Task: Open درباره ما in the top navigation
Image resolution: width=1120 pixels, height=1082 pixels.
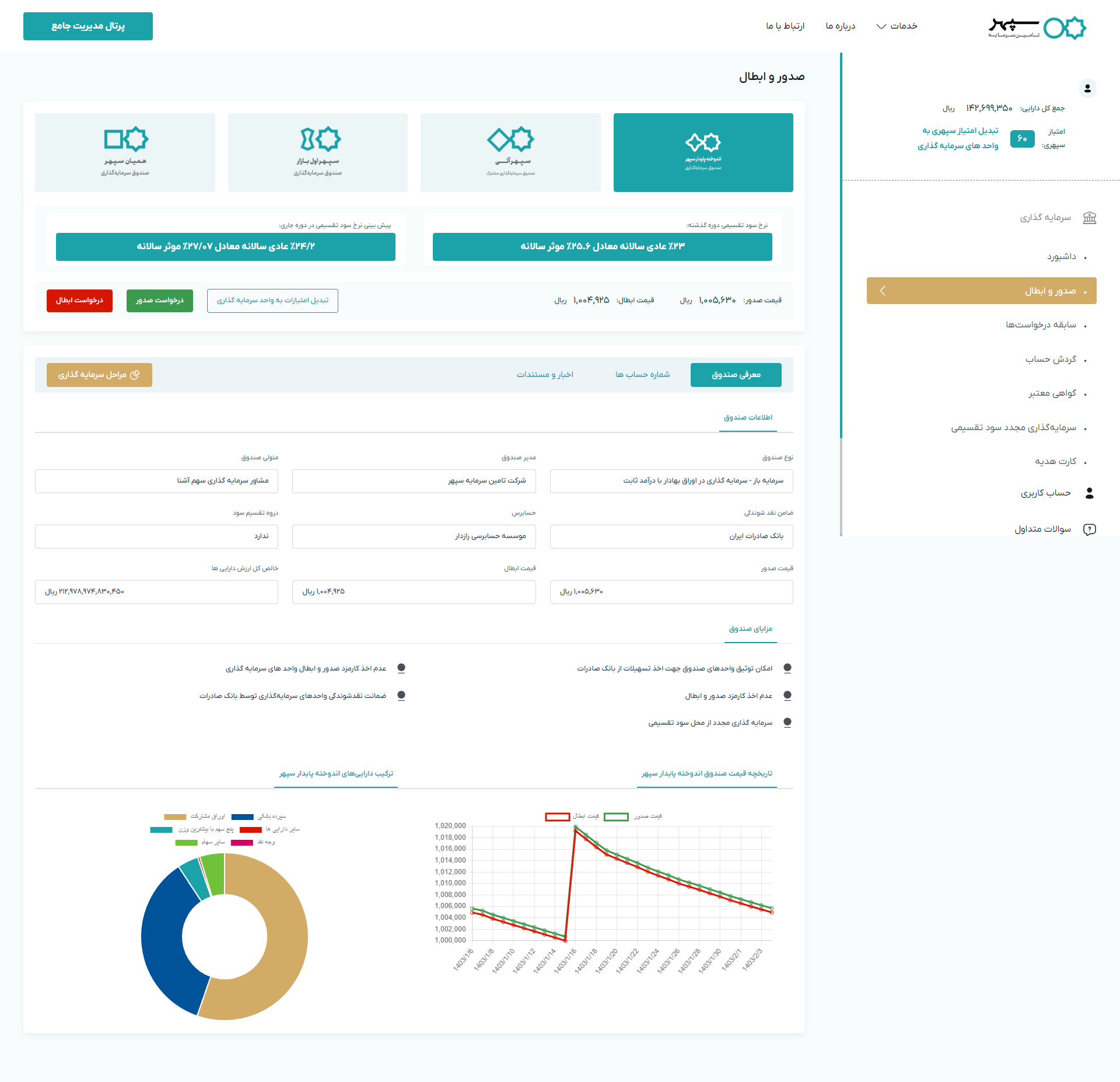Action: pos(840,26)
